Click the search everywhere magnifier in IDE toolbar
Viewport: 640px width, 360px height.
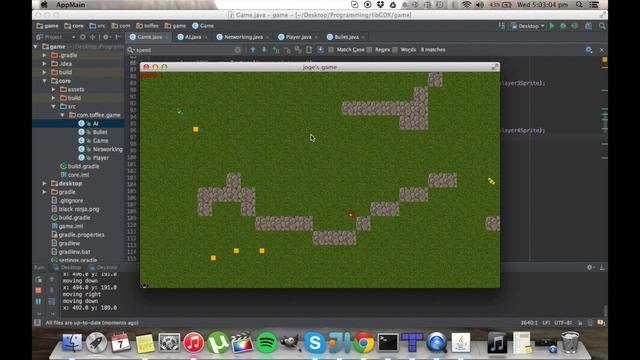coord(602,26)
